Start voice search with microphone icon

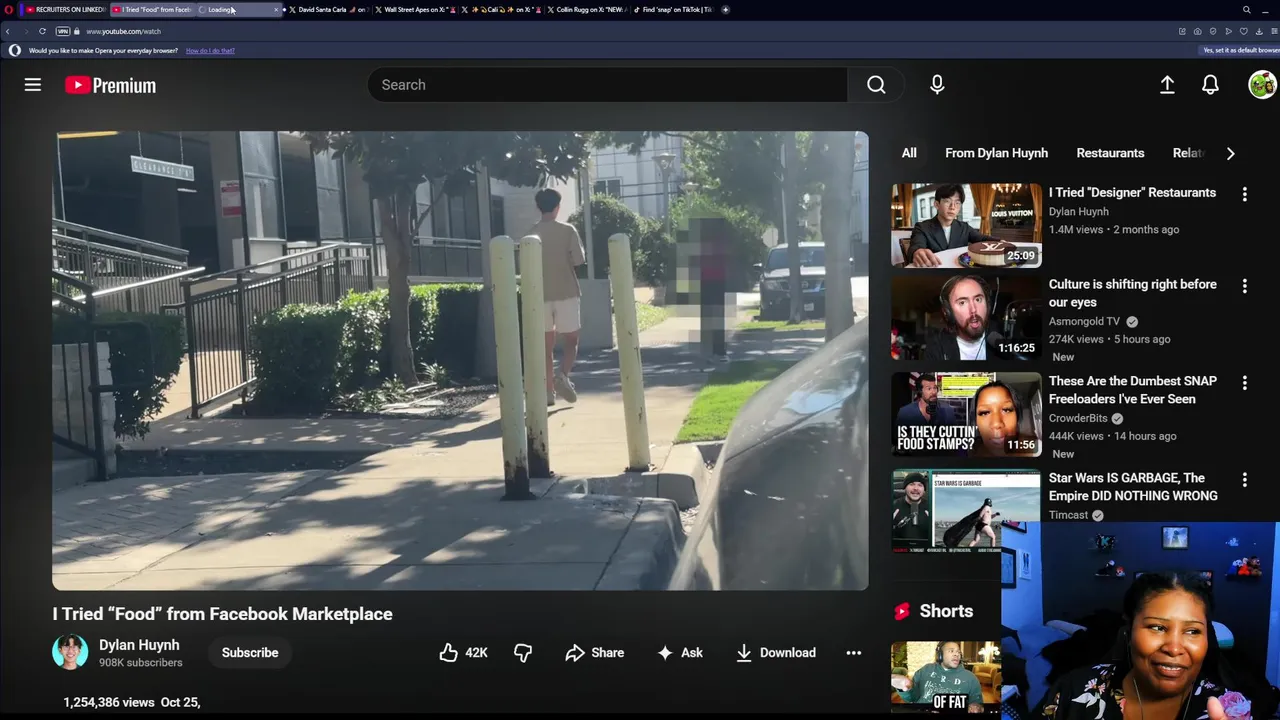937,85
